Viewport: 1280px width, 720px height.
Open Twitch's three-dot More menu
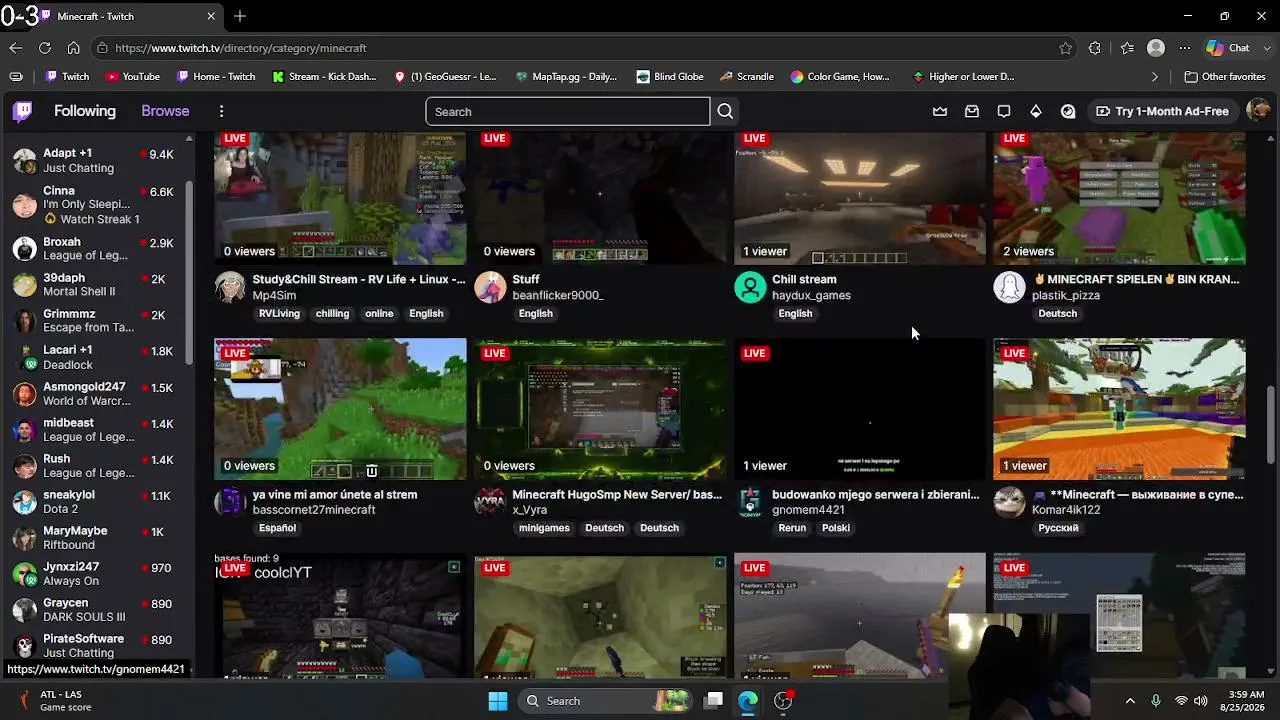[x=222, y=111]
